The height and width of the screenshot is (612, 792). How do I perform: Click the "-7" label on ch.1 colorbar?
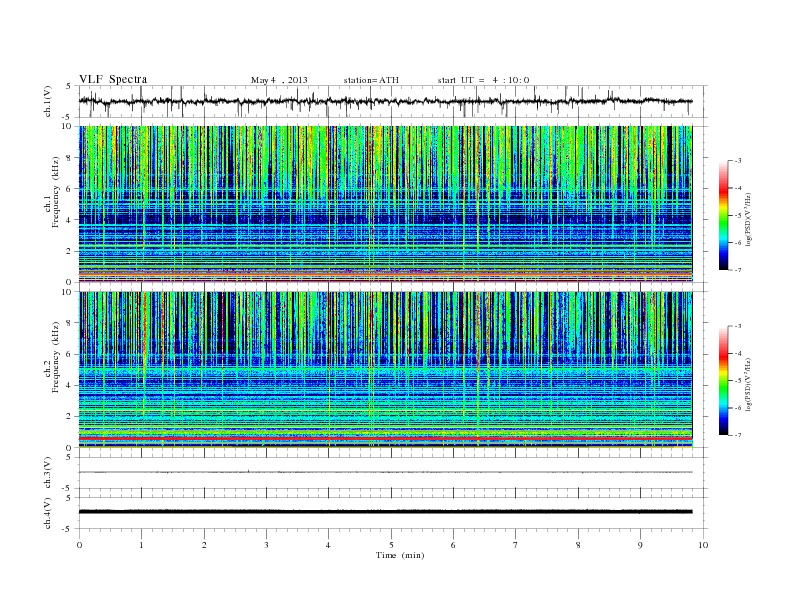point(738,270)
